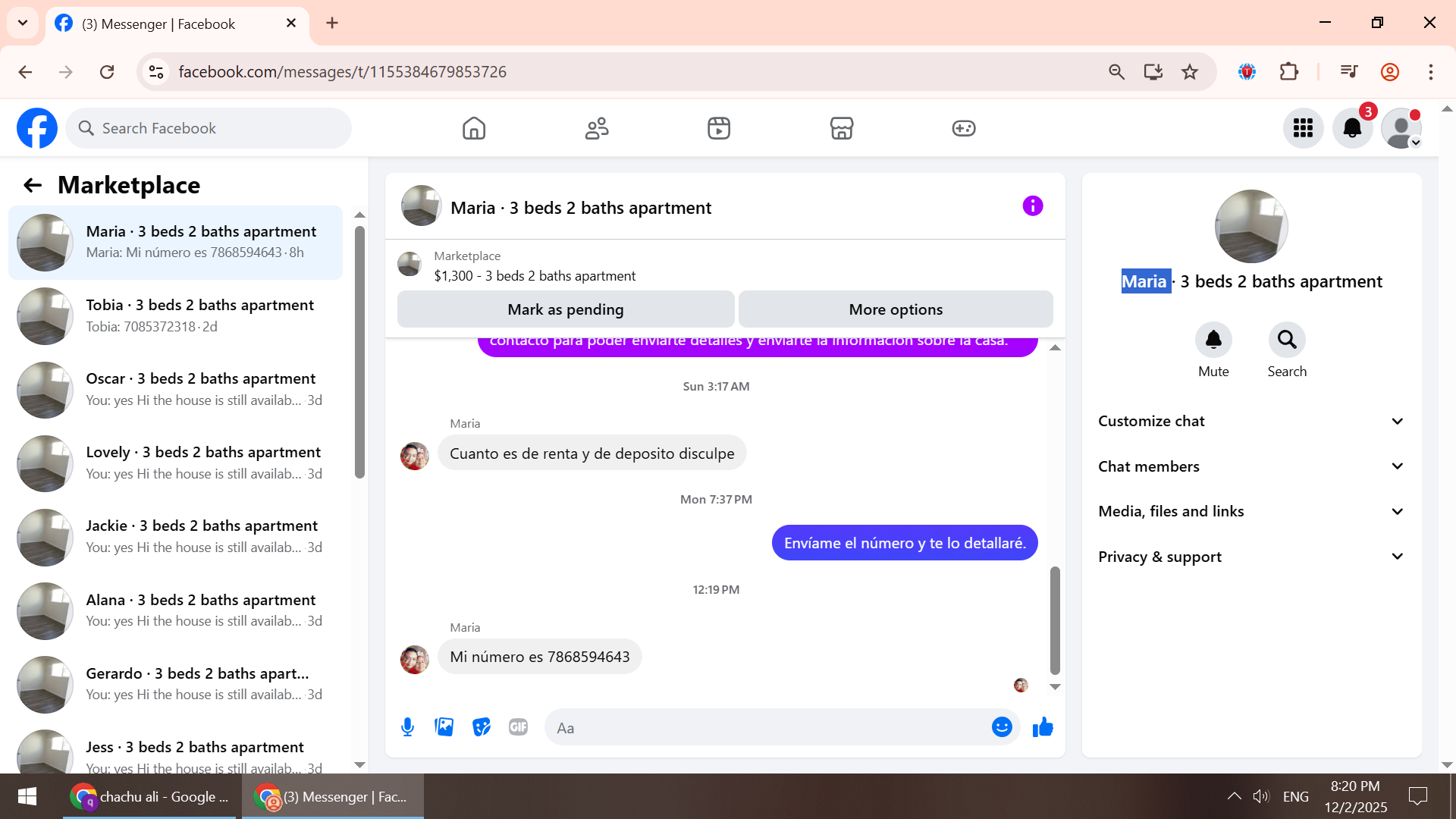Click the More options button
Screen dimensions: 1456x819
896,309
